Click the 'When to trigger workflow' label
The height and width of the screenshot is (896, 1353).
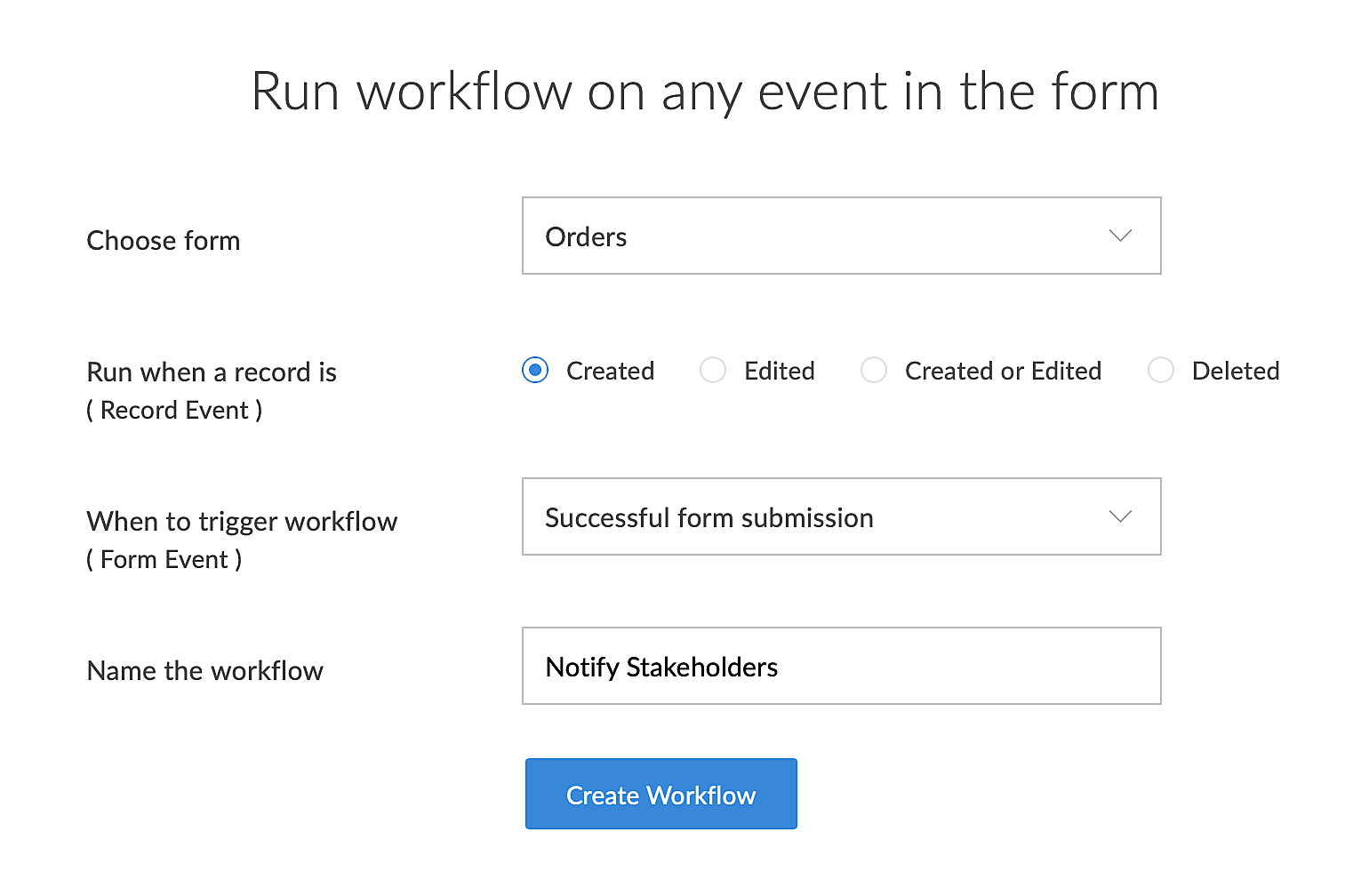coord(242,522)
